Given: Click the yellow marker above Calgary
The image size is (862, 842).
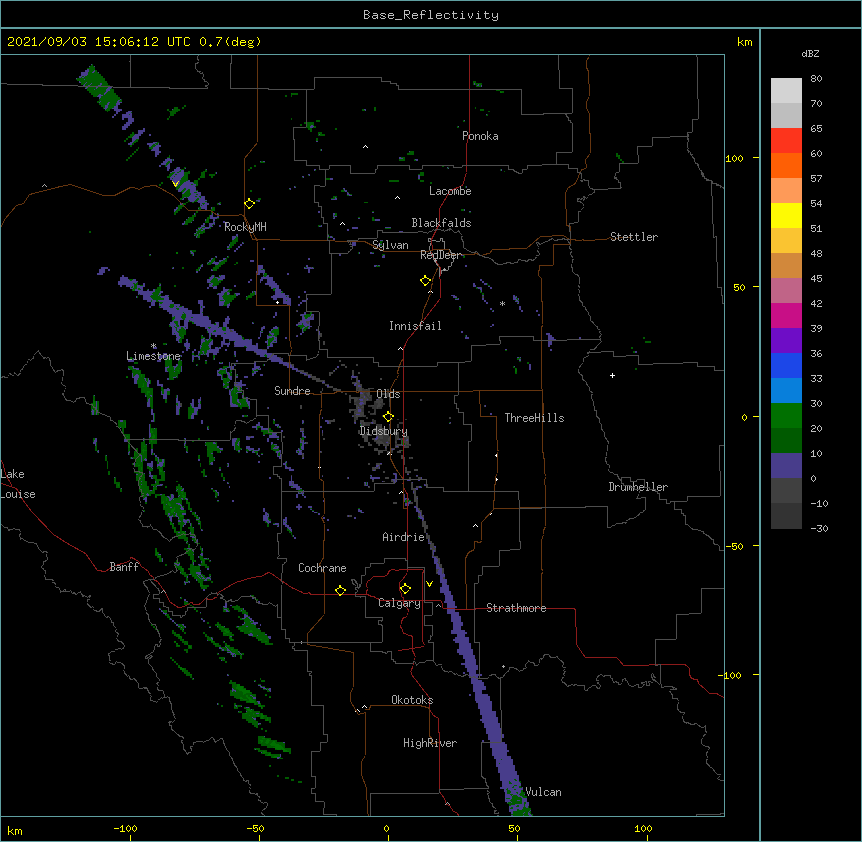Looking at the screenshot, I should [x=405, y=589].
